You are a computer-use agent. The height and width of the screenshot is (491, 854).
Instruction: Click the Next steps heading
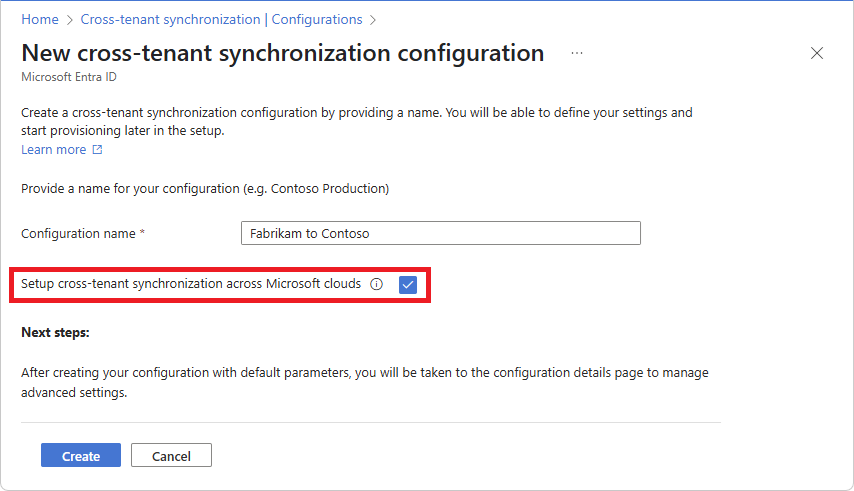tap(55, 332)
